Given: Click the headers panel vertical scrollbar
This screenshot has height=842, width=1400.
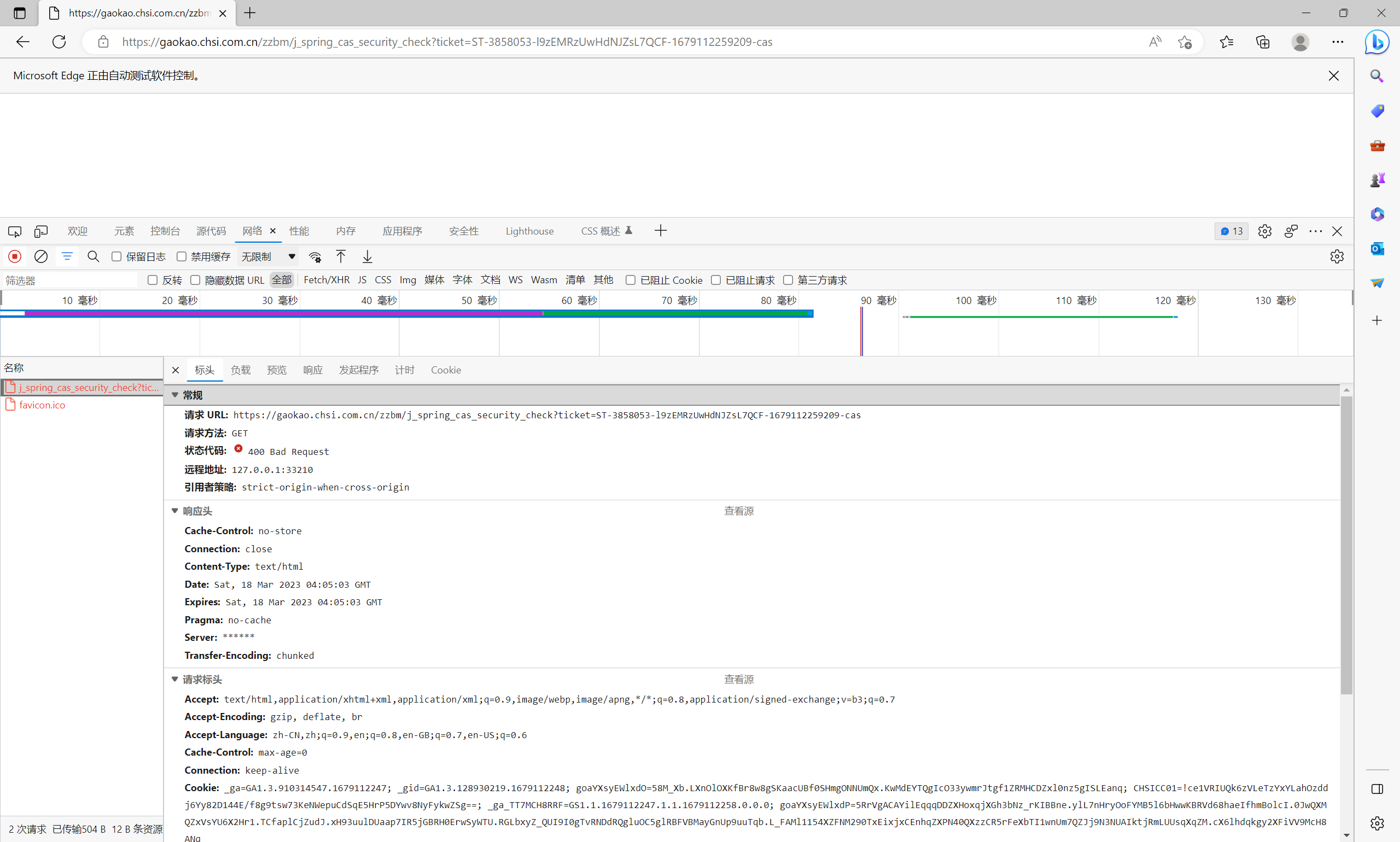Looking at the screenshot, I should tap(1346, 545).
